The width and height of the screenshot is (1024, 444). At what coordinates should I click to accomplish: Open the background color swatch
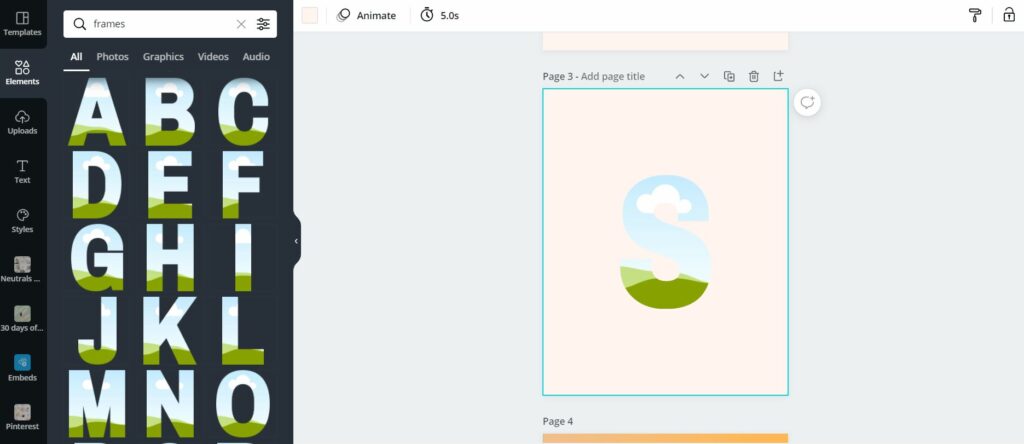(x=310, y=15)
